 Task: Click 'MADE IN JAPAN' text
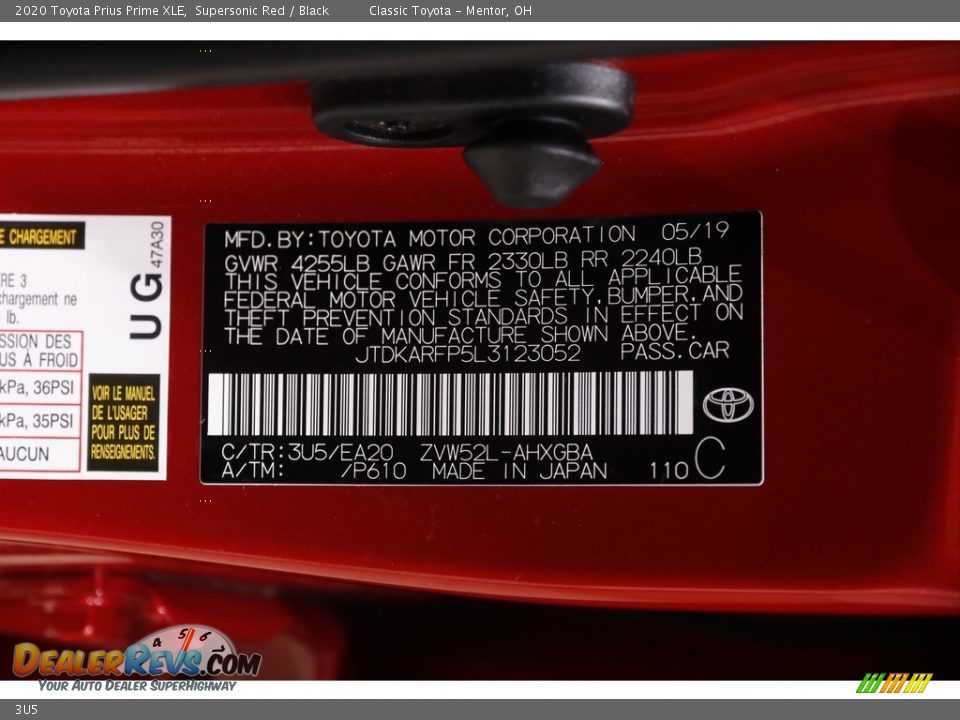click(519, 471)
